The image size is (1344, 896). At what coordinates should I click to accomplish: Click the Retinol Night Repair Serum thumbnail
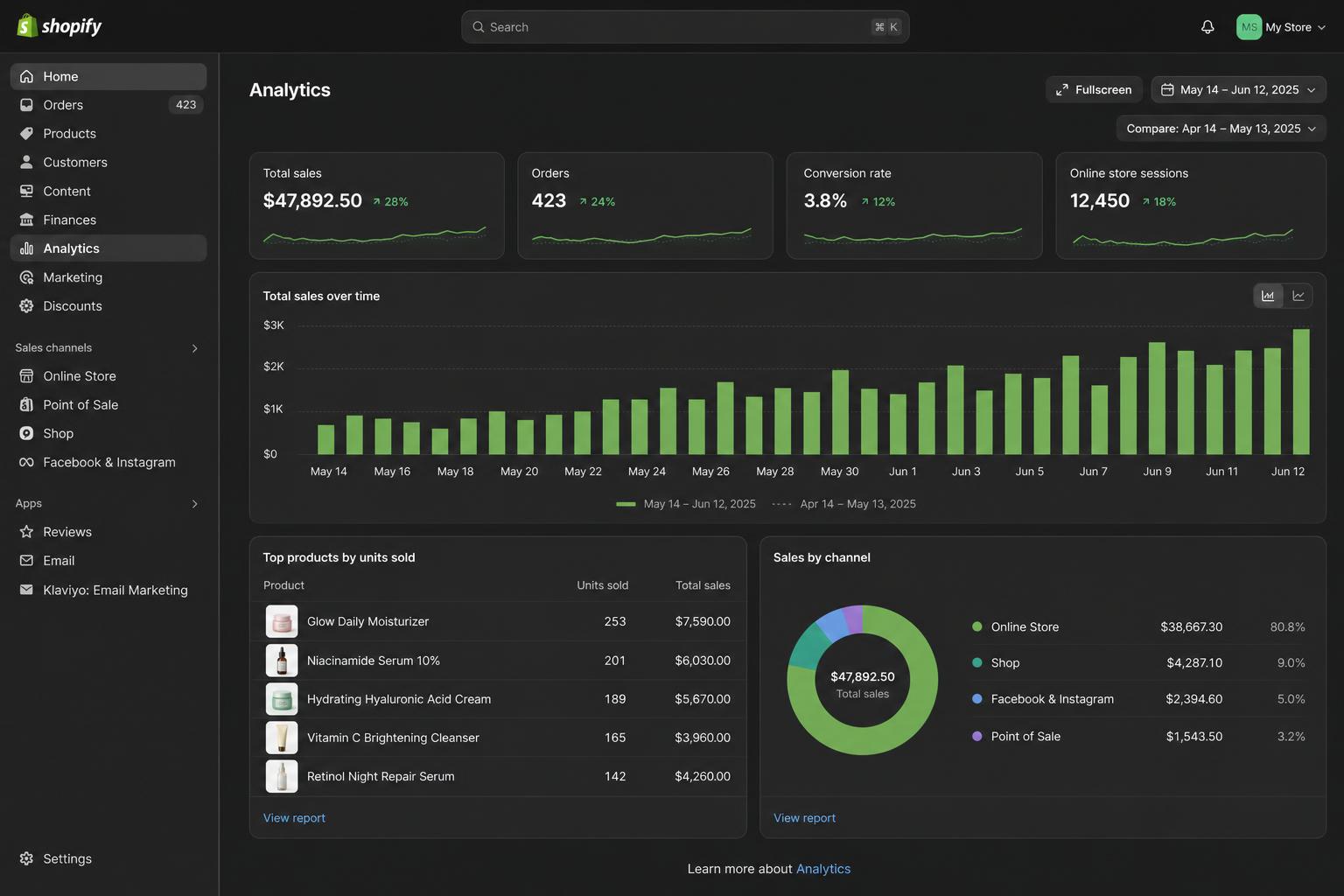pyautogui.click(x=282, y=776)
